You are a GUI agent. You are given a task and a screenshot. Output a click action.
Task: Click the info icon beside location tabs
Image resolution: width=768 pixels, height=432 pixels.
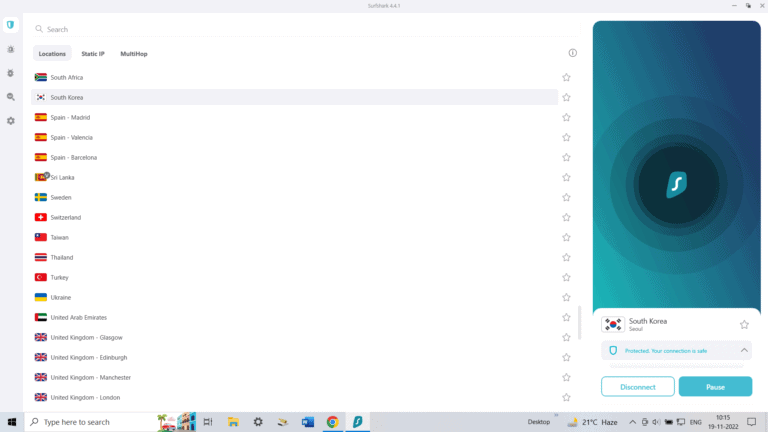[x=573, y=53]
